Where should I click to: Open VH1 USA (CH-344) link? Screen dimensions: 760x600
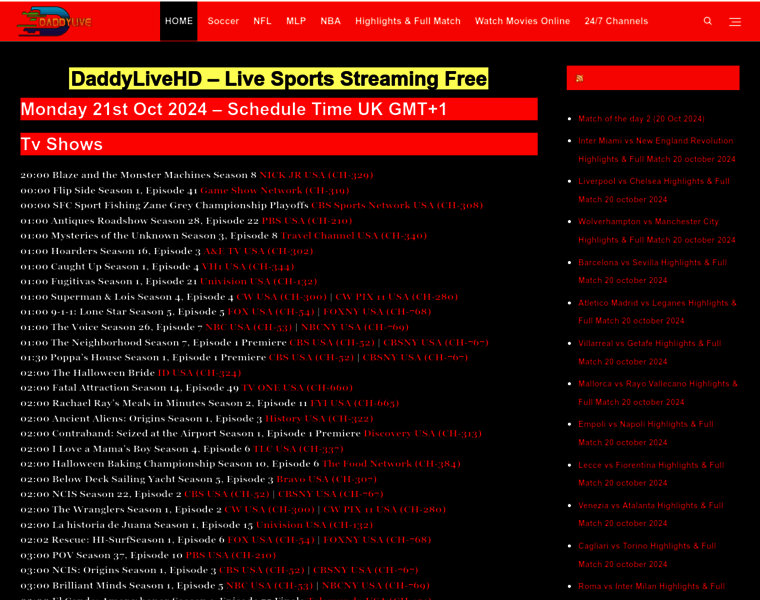(248, 267)
